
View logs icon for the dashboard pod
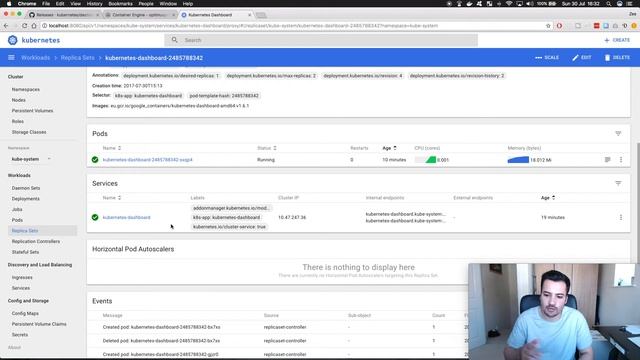click(607, 160)
